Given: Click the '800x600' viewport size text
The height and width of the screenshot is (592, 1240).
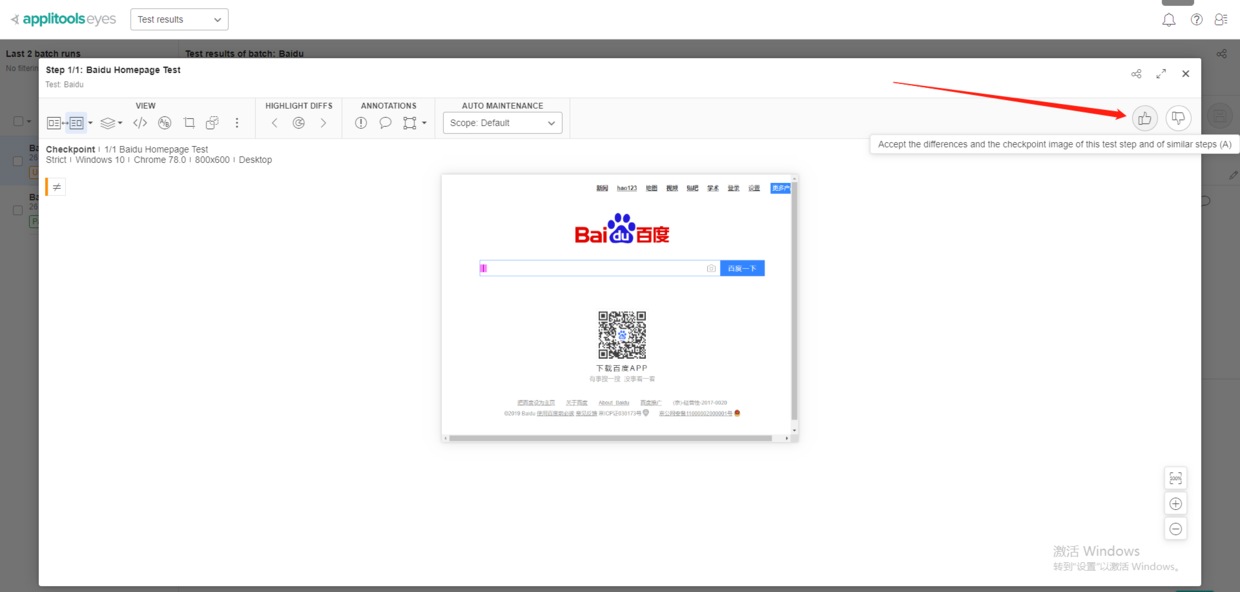Looking at the screenshot, I should (212, 160).
